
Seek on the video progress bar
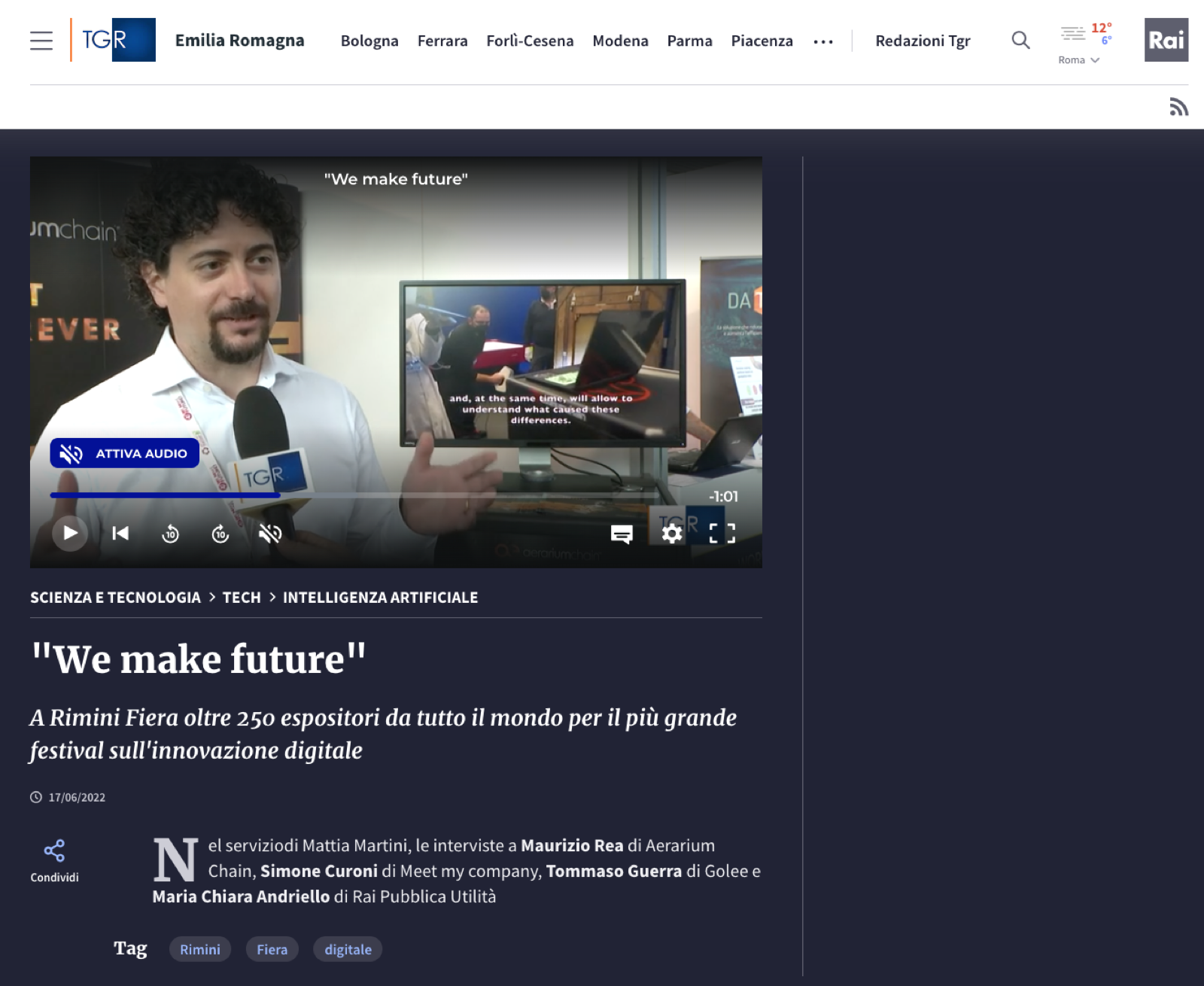click(354, 495)
